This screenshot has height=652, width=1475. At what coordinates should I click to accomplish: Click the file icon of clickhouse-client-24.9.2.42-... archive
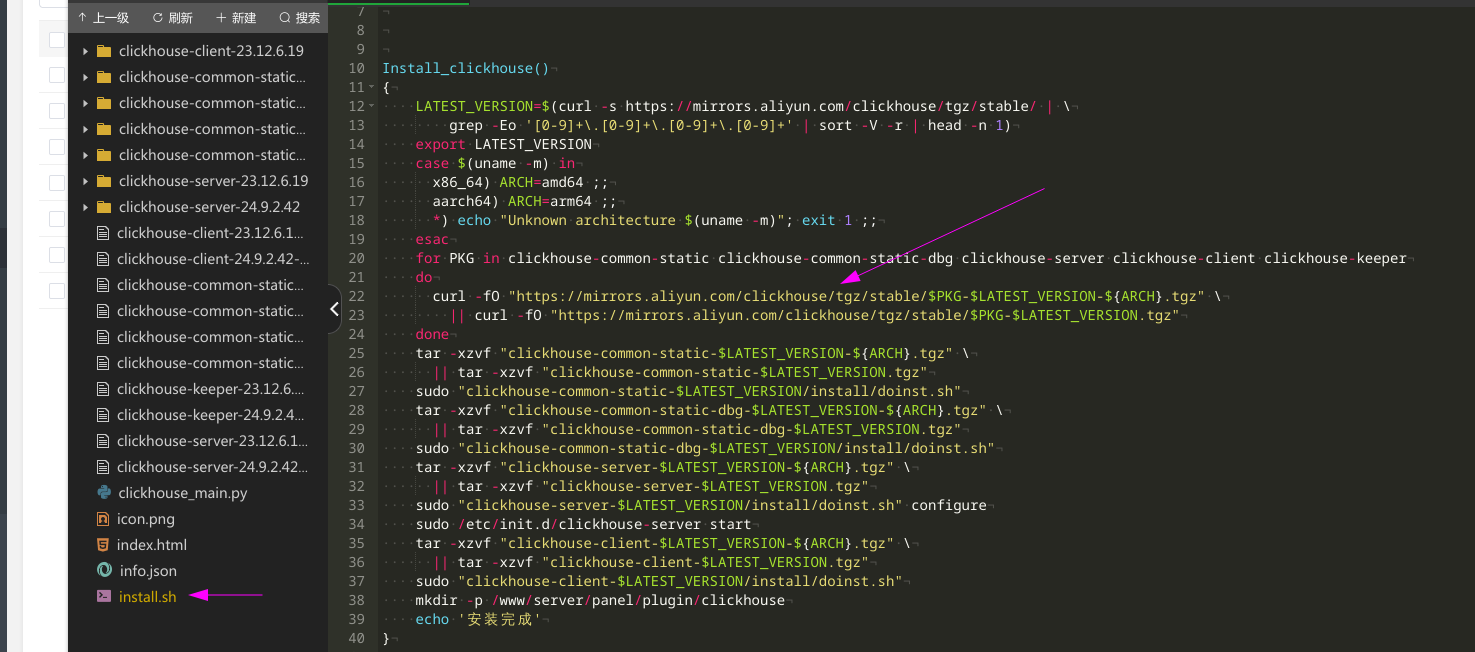tap(103, 259)
